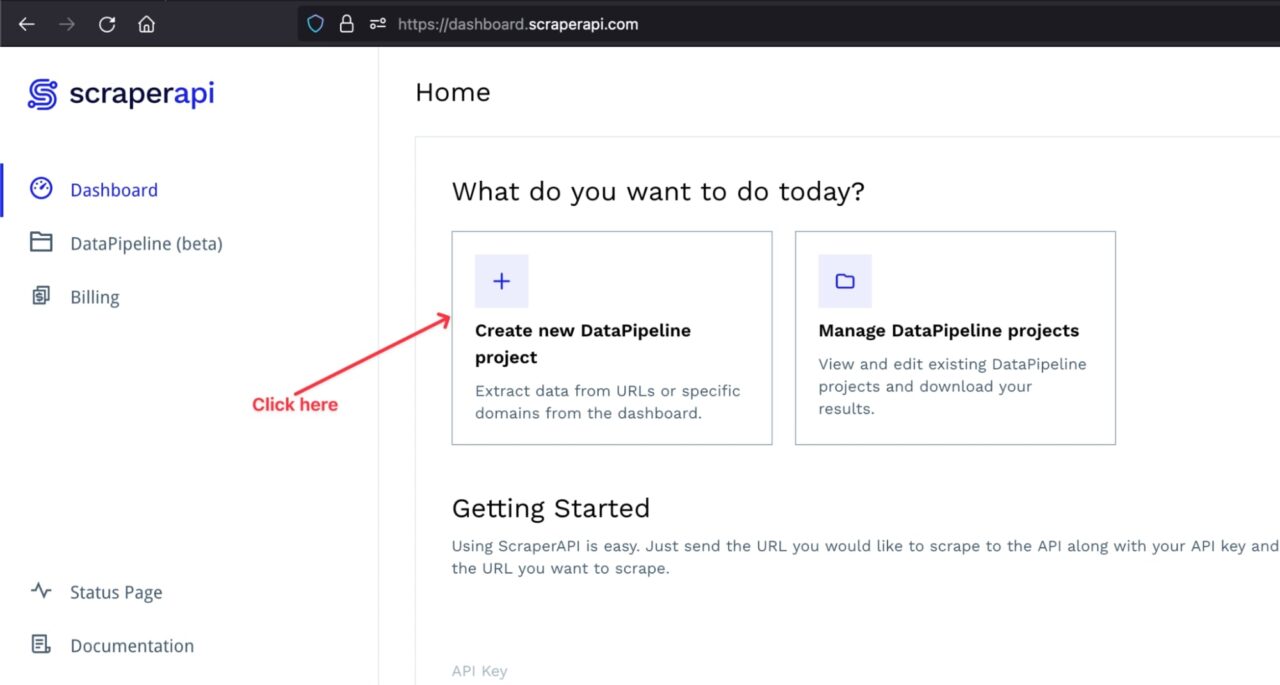
Task: Open site permissions icon in address bar
Action: point(377,24)
